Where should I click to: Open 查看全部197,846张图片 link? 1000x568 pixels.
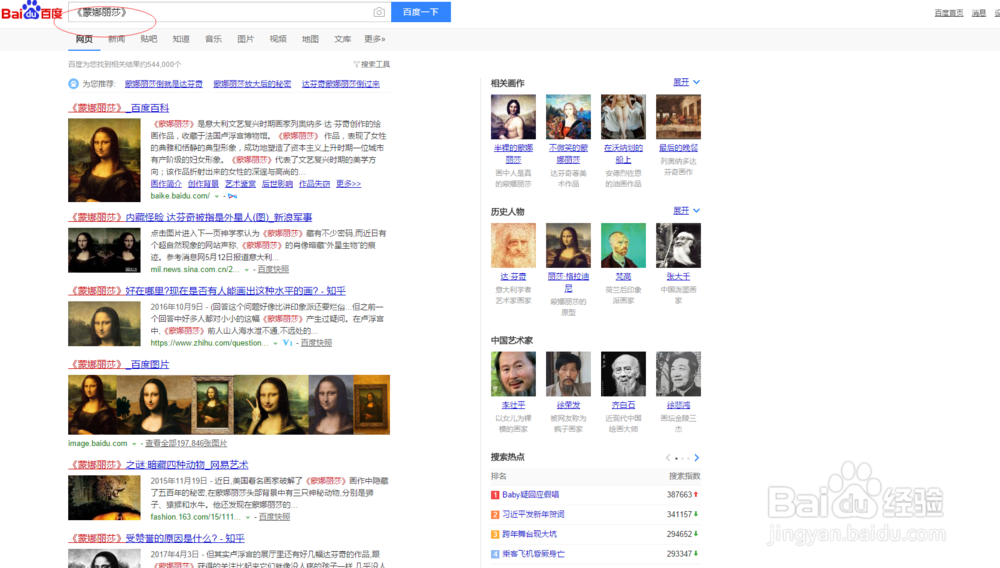[186, 444]
